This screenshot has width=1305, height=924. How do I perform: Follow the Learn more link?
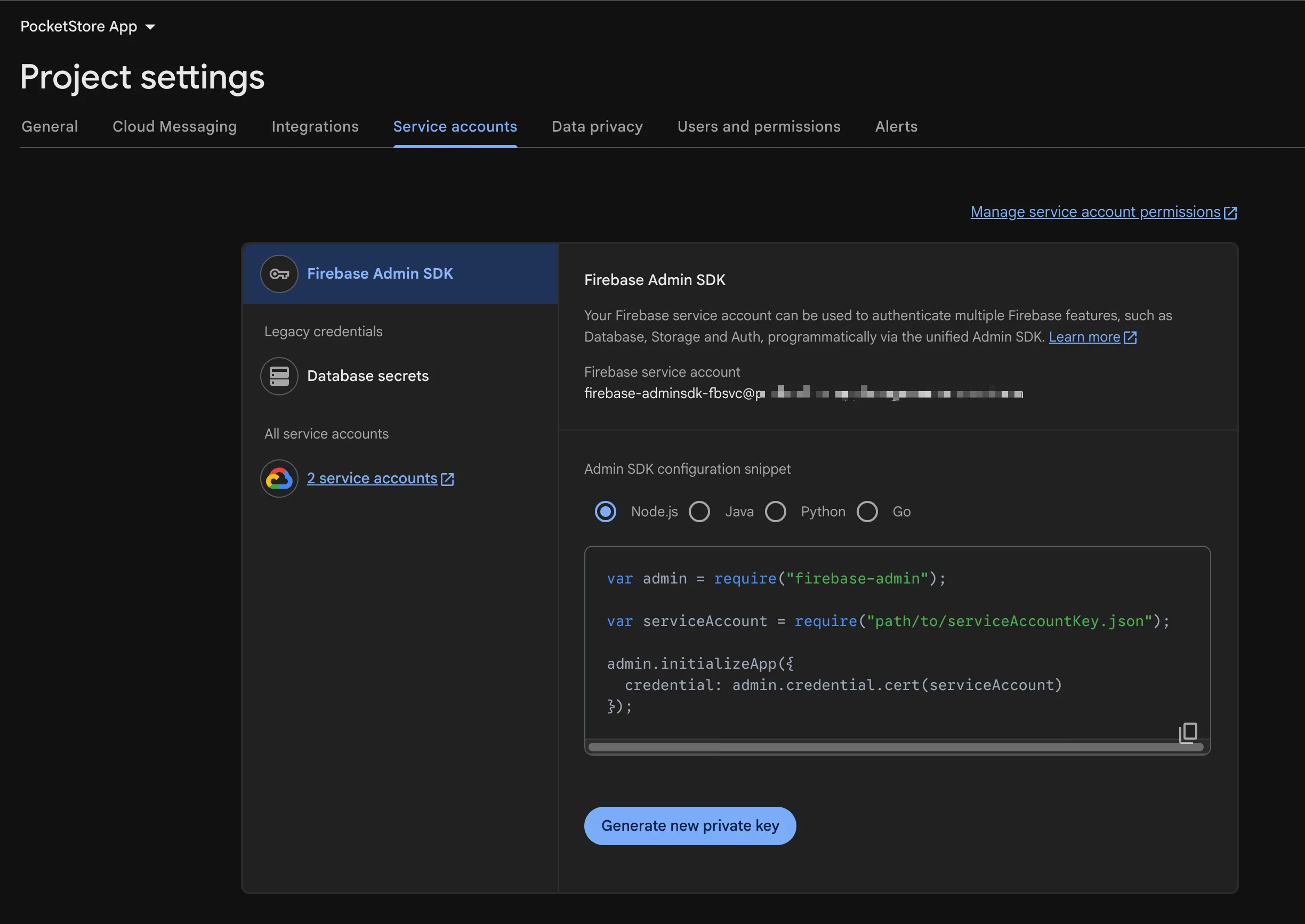coord(1084,337)
